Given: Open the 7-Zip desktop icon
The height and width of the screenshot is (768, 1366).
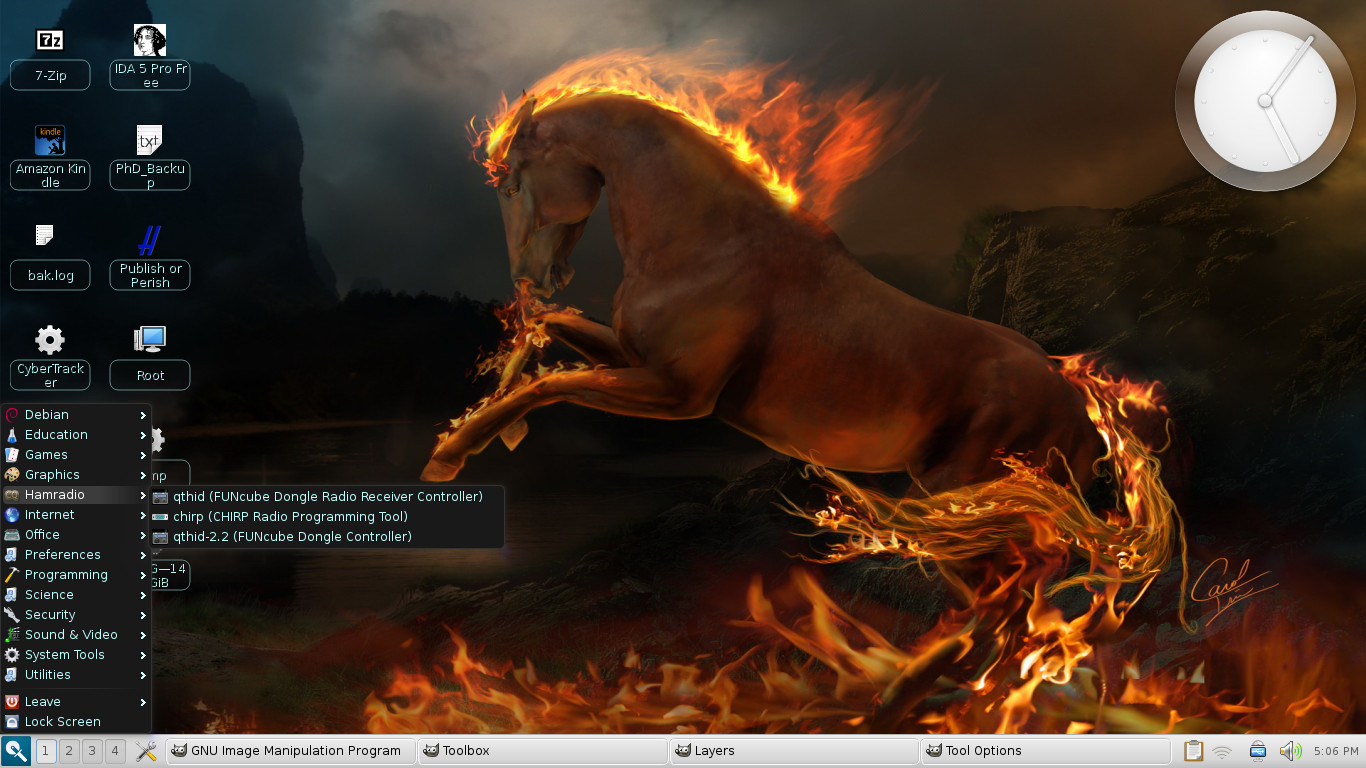Looking at the screenshot, I should tap(50, 41).
